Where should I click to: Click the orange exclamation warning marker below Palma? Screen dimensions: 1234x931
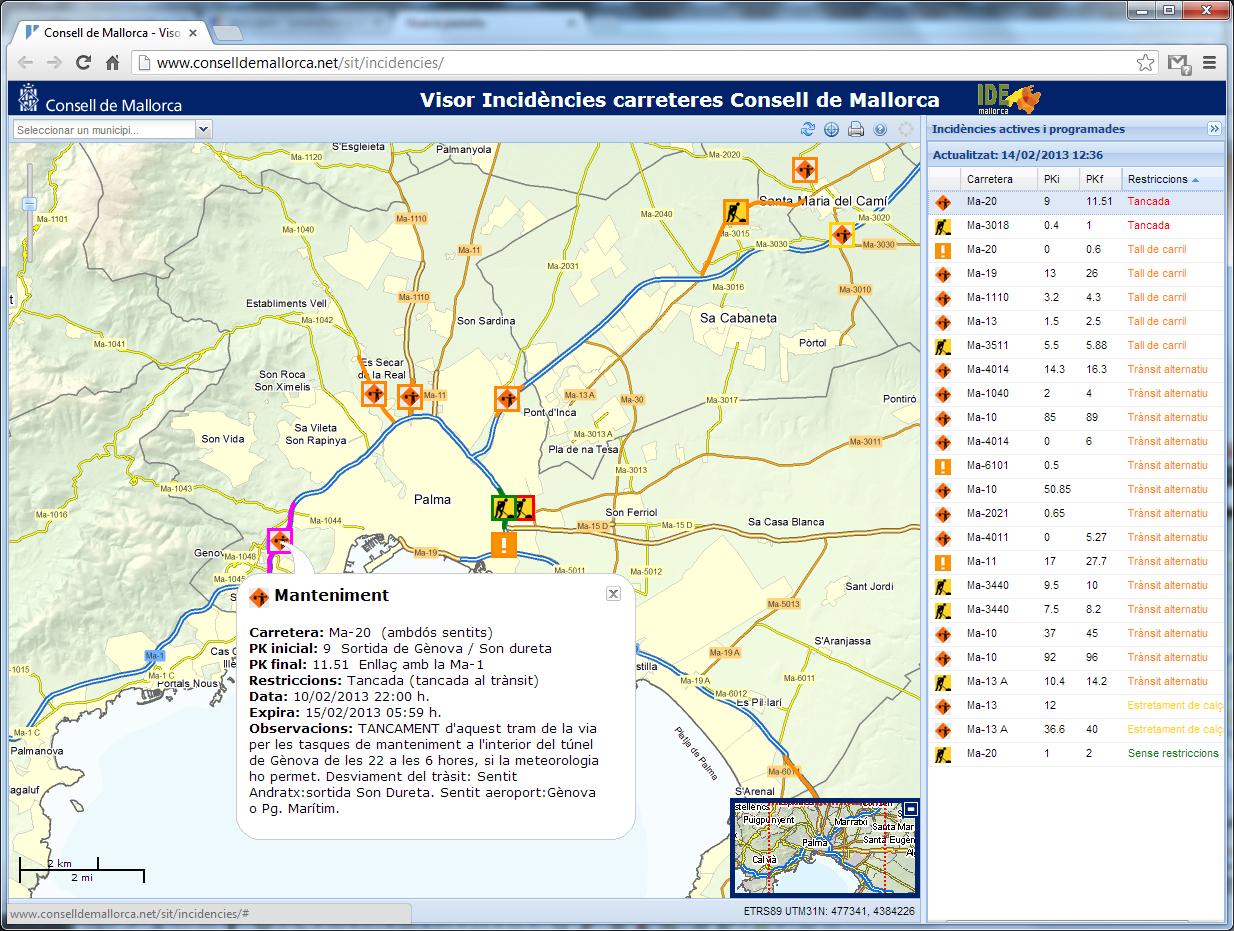tap(505, 545)
